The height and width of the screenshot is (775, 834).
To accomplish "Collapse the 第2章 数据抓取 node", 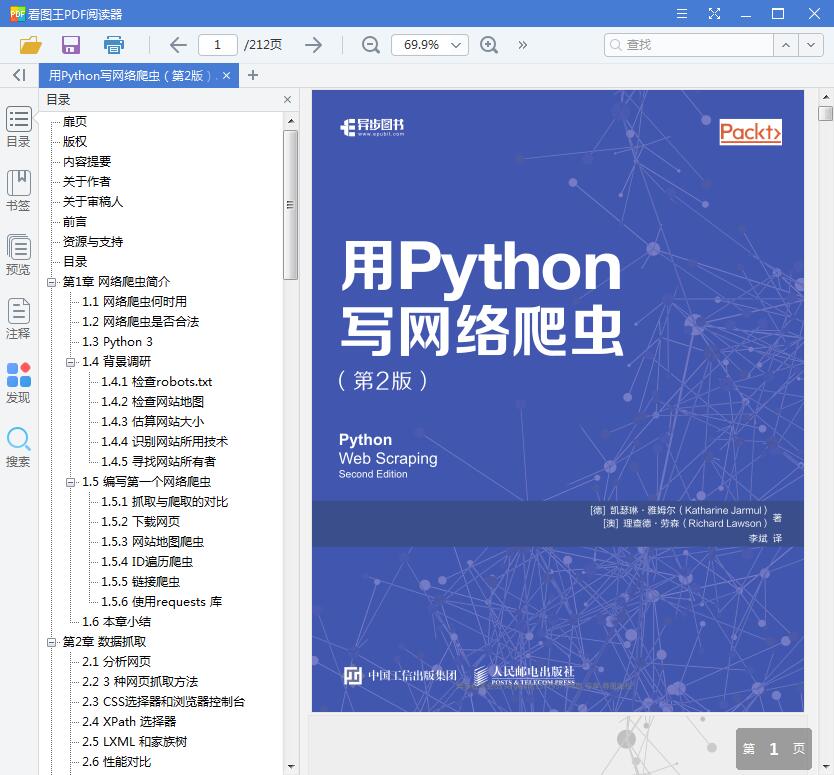I will point(52,643).
